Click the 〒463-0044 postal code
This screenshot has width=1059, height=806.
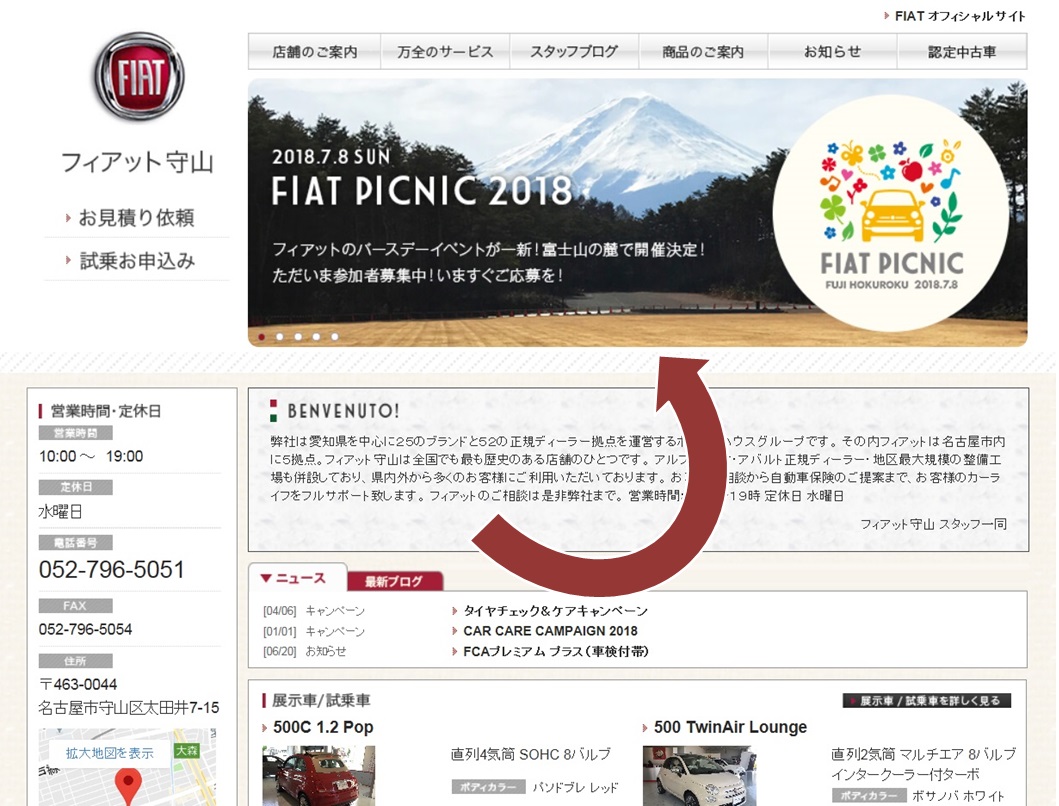pos(78,684)
